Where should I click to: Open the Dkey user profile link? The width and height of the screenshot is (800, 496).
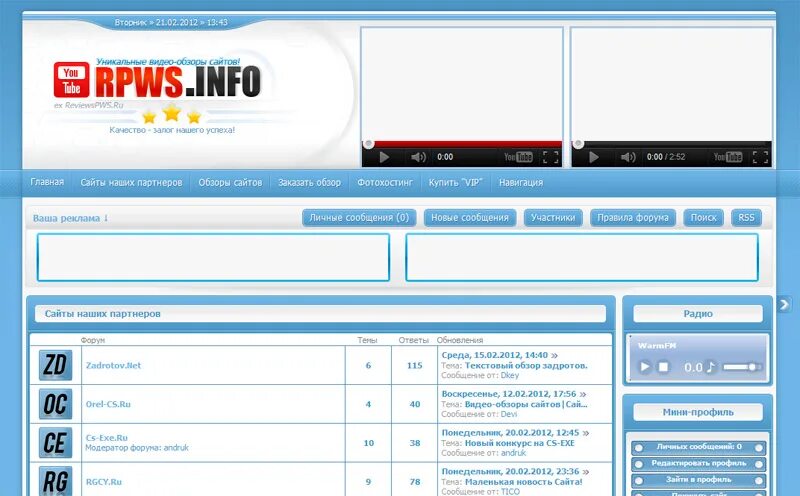510,375
